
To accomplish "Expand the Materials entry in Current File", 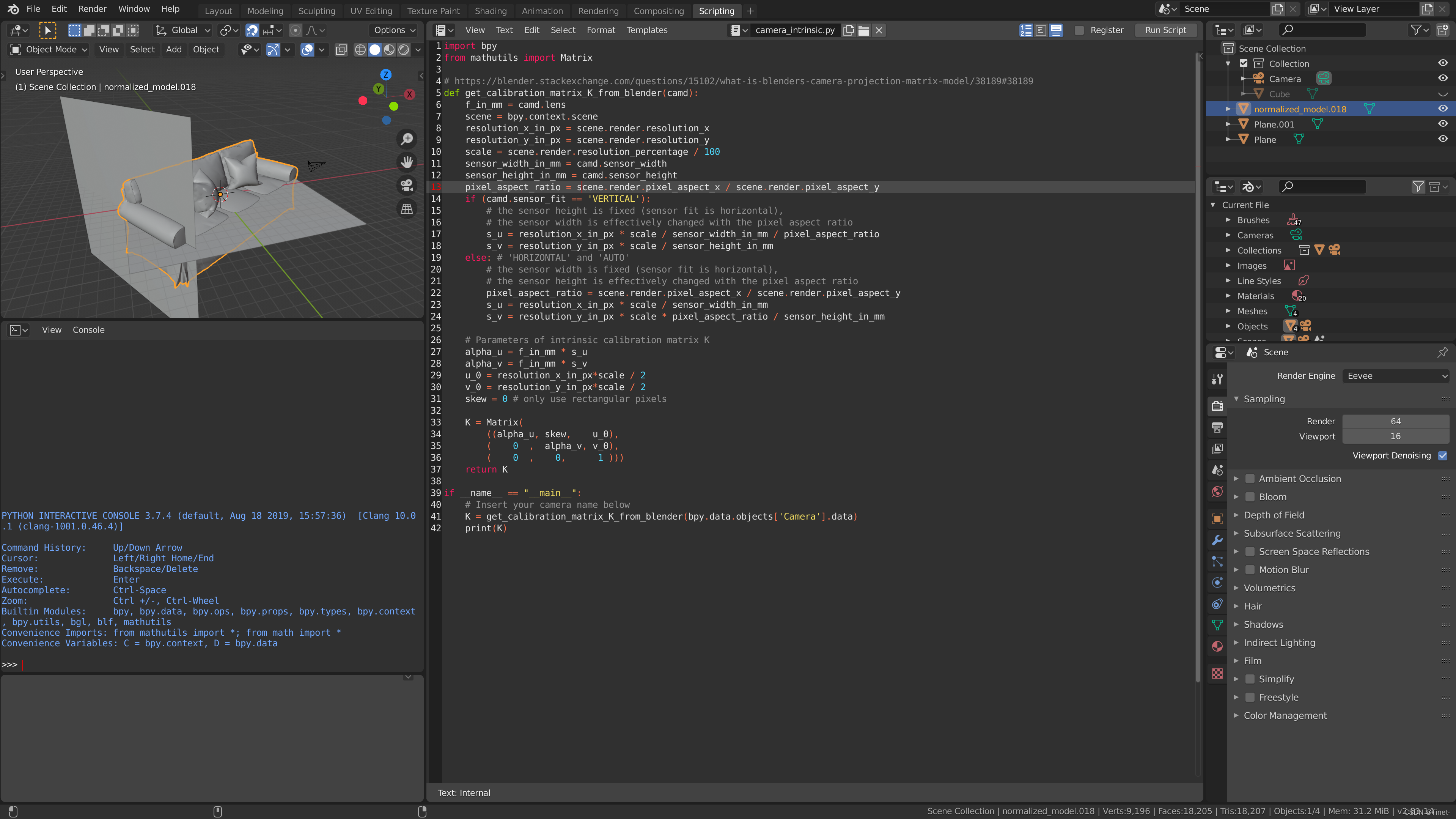I will coord(1228,296).
